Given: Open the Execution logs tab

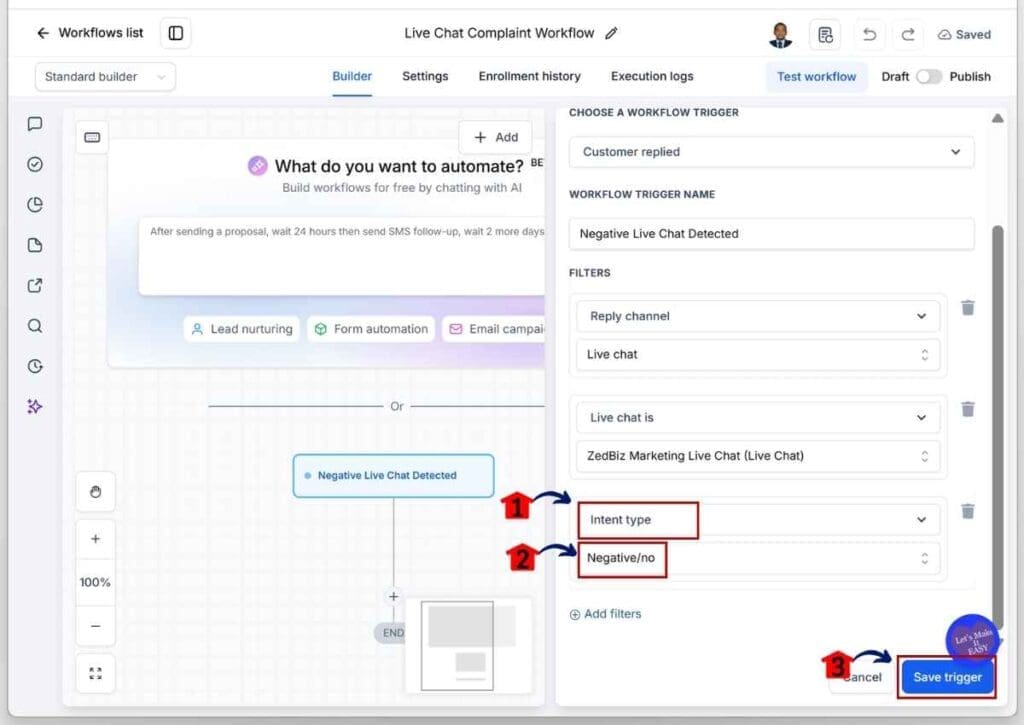Looking at the screenshot, I should 652,76.
